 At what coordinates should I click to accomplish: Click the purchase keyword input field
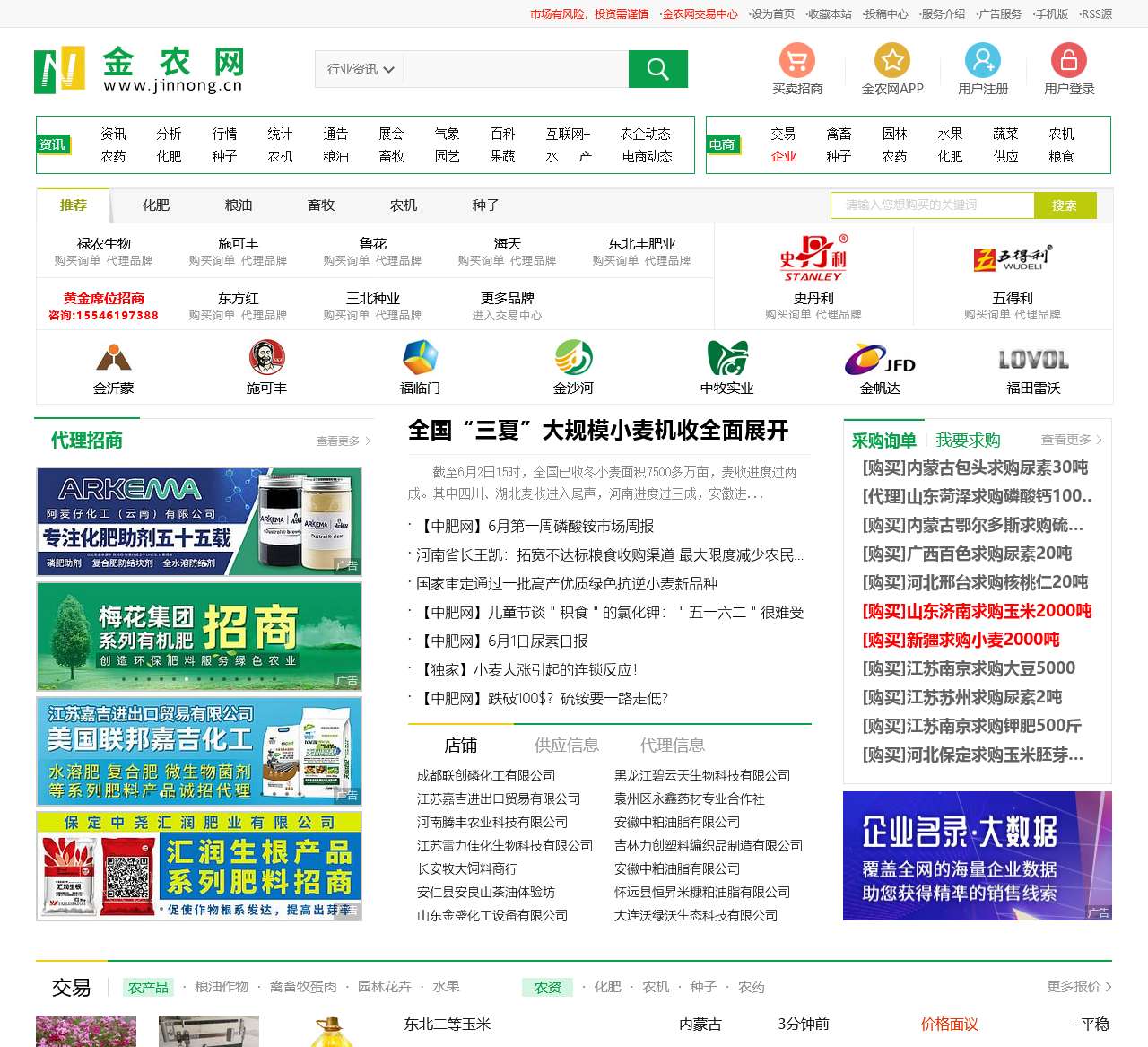coord(933,205)
